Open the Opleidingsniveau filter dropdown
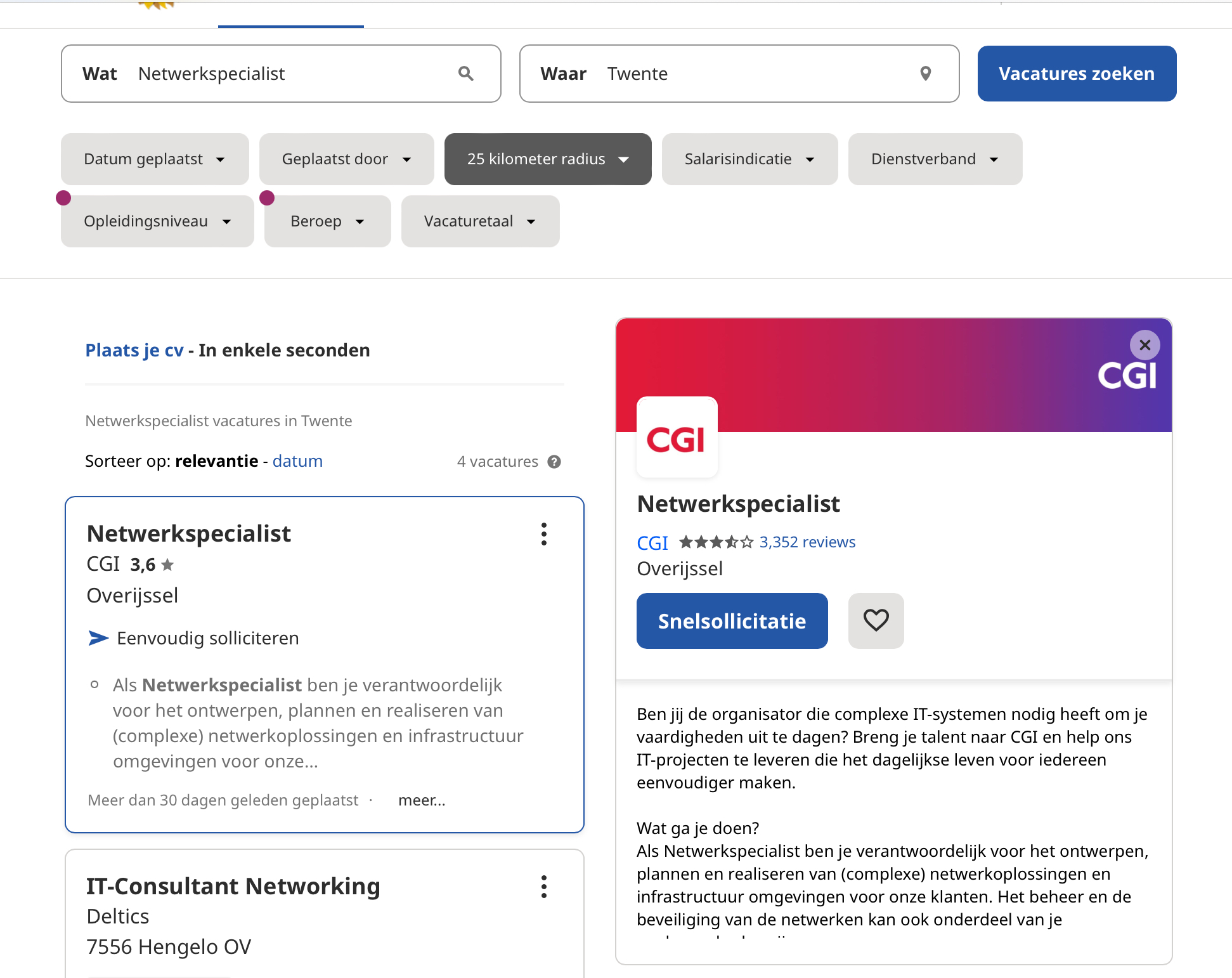This screenshot has width=1232, height=978. coord(157,221)
